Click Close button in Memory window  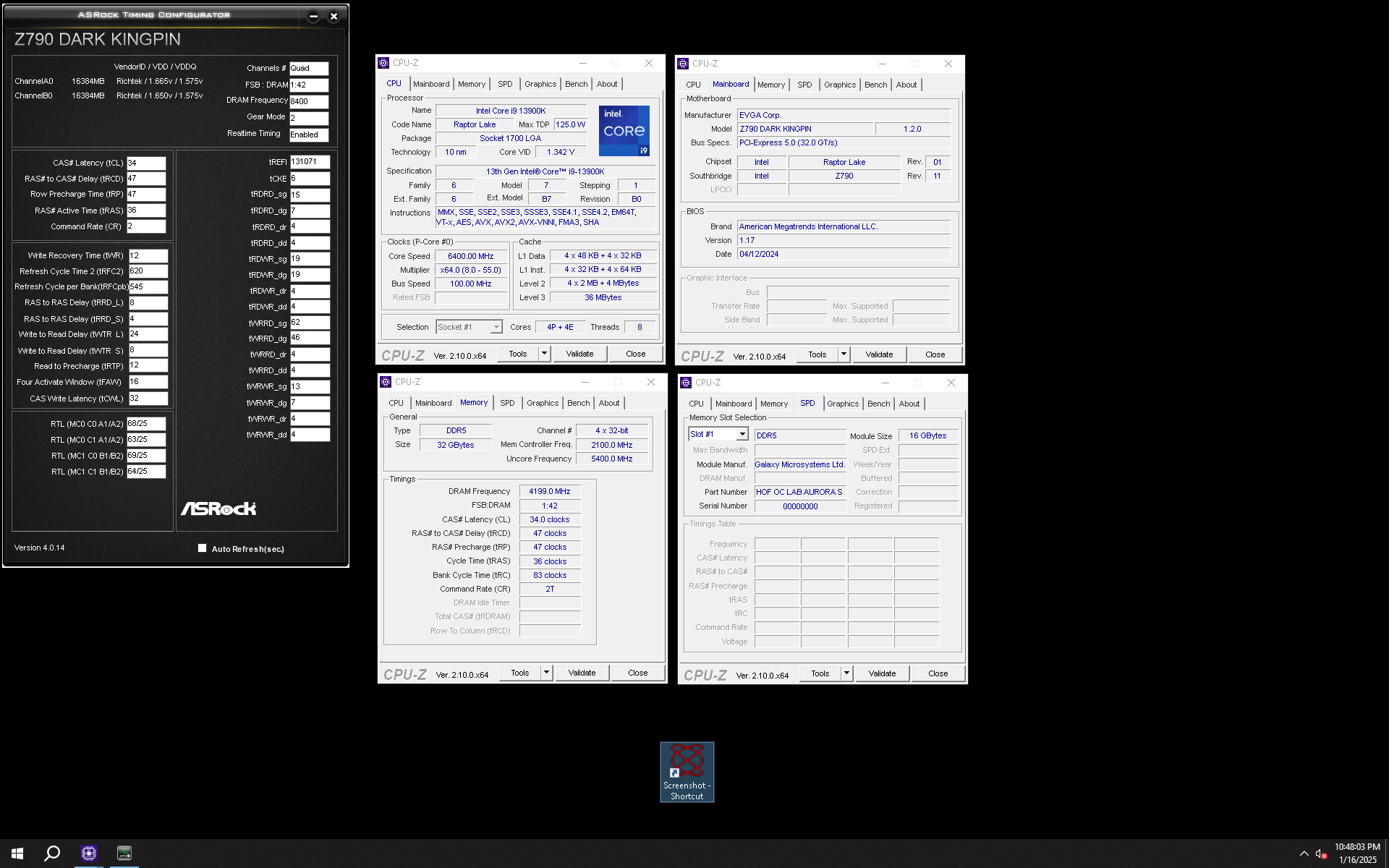click(637, 673)
